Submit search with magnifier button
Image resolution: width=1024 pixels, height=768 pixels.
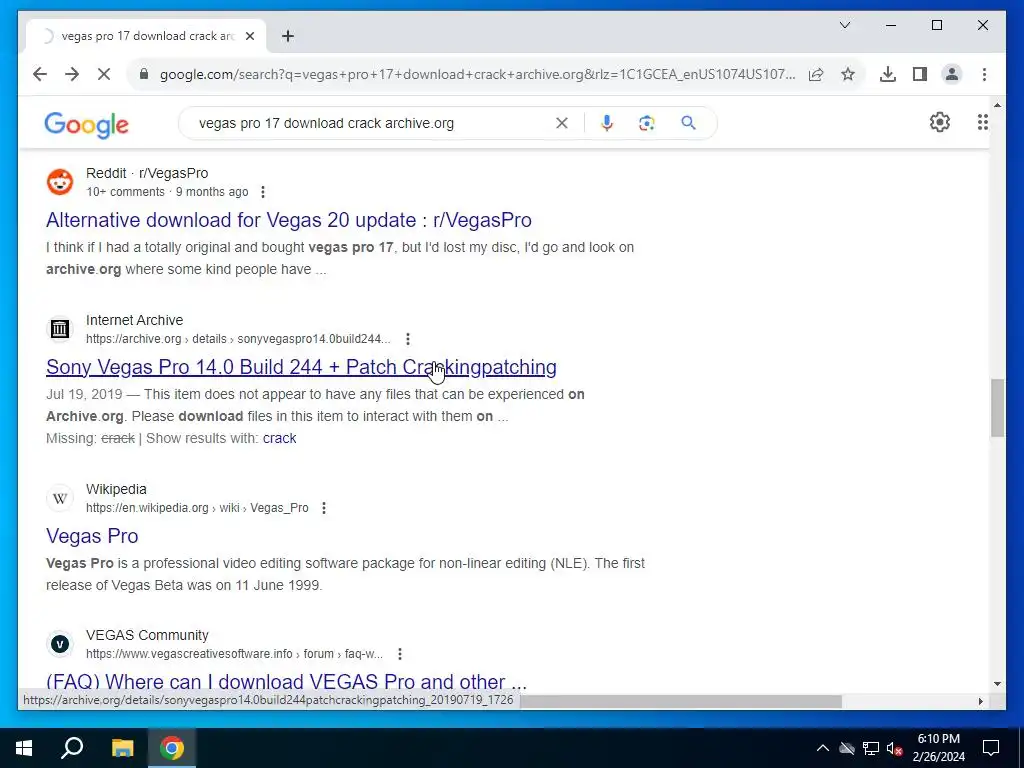coord(688,123)
